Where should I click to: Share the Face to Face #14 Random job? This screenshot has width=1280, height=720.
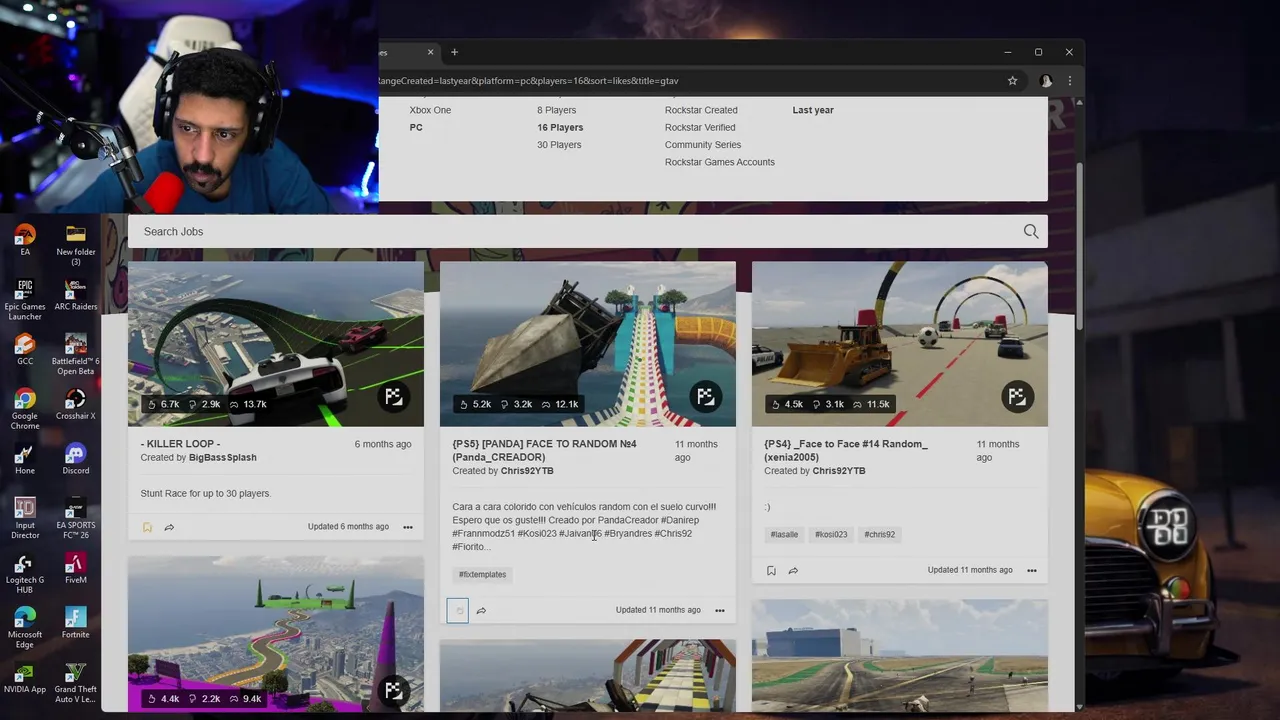click(x=793, y=570)
